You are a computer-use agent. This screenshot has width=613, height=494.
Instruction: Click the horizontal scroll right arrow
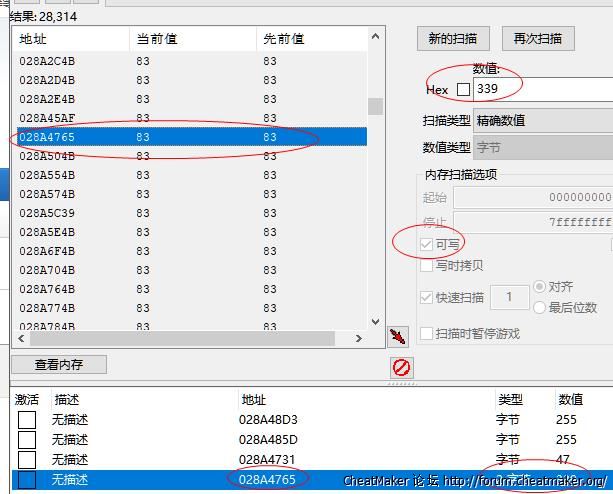click(x=359, y=339)
